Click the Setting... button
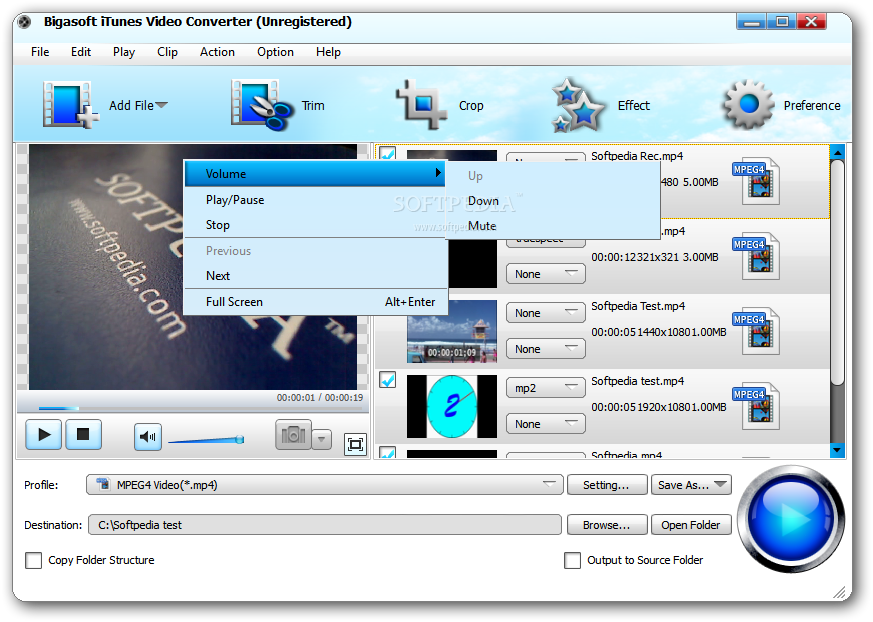The height and width of the screenshot is (622, 873). point(607,484)
